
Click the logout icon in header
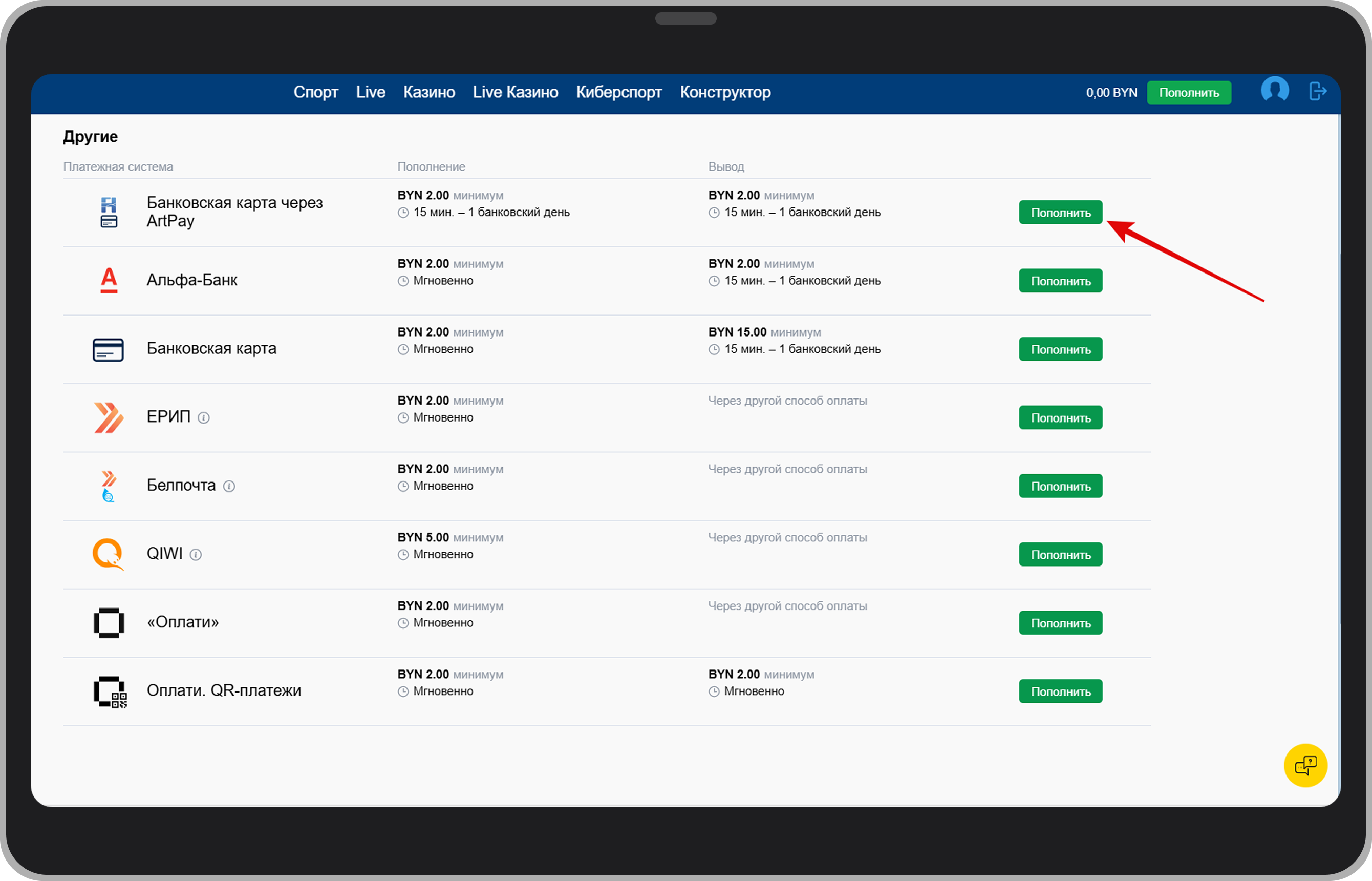coord(1317,91)
